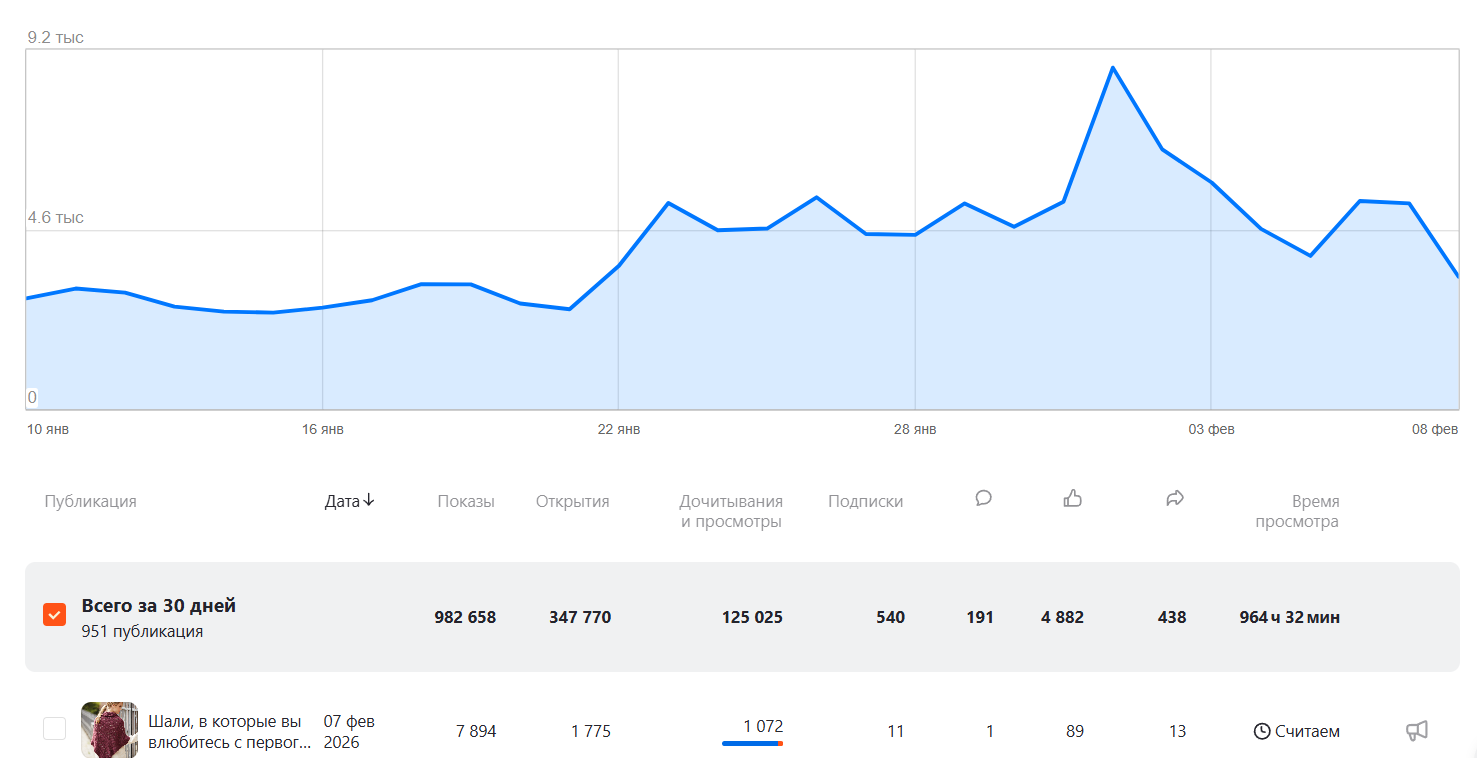Select the "Подписки" column header
The height and width of the screenshot is (758, 1477).
pyautogui.click(x=865, y=501)
